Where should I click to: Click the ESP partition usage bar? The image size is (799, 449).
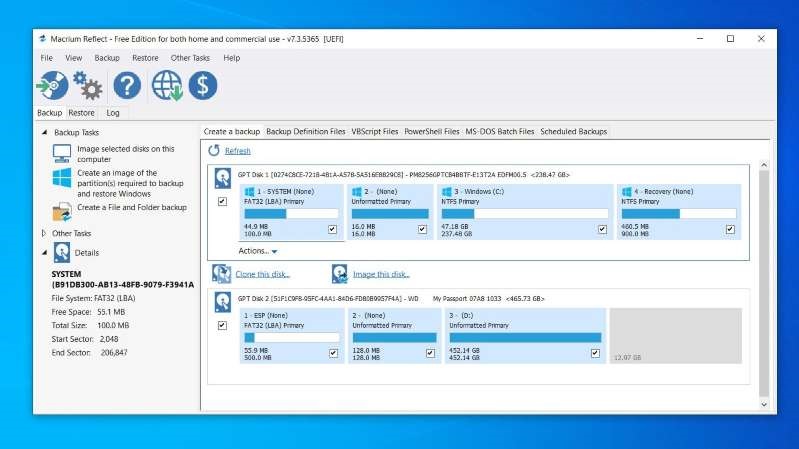pos(291,337)
